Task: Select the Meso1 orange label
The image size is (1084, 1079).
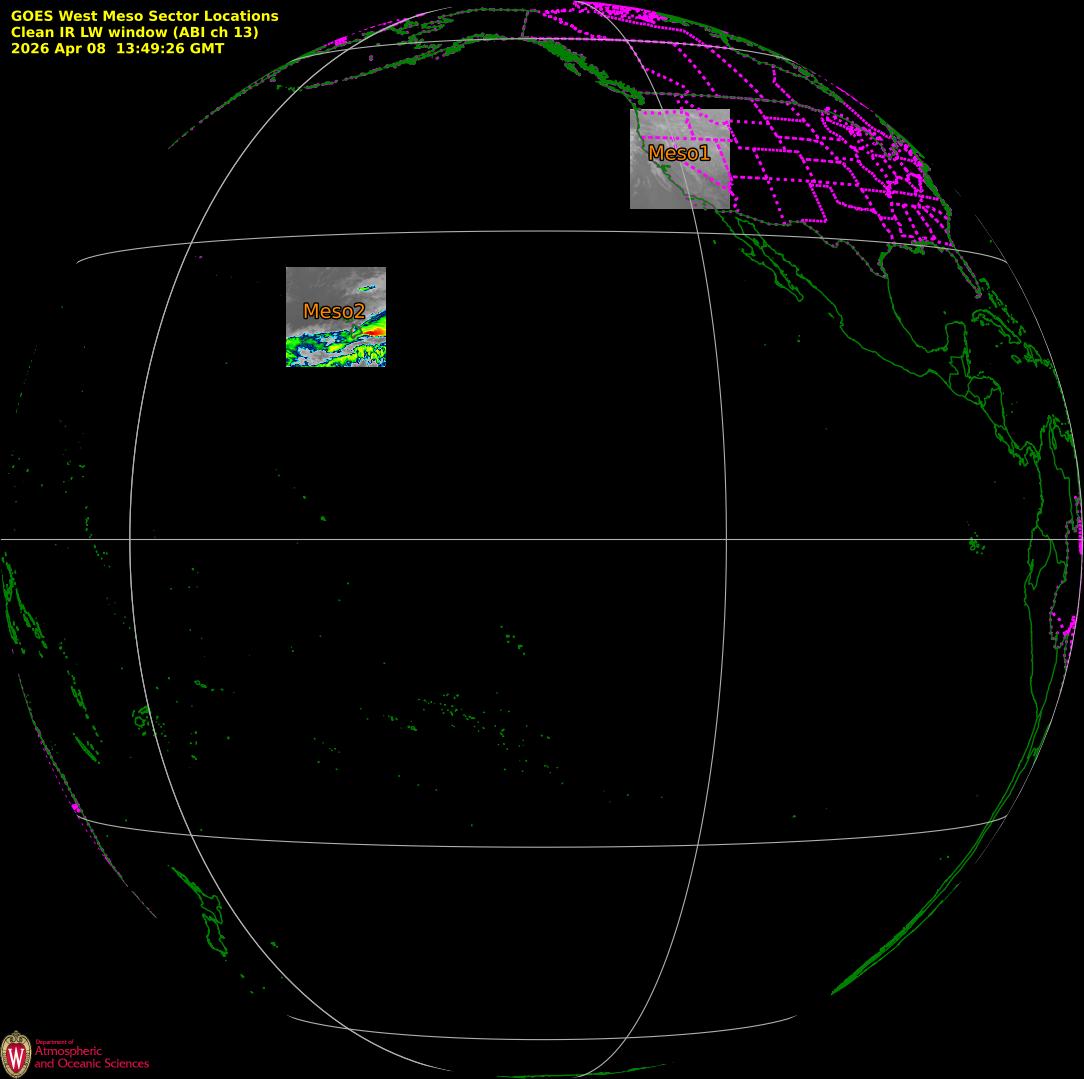Action: click(679, 153)
